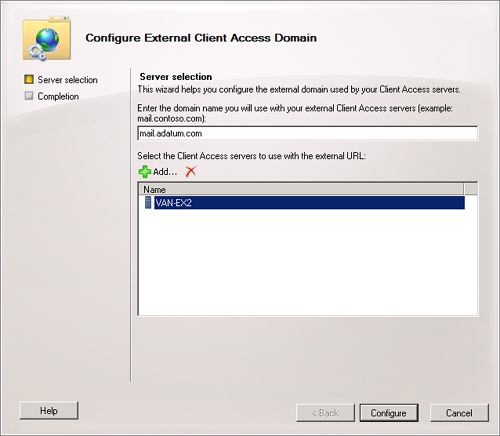Click the Server selection section heading
Screen dimensions: 500x436
click(x=176, y=77)
